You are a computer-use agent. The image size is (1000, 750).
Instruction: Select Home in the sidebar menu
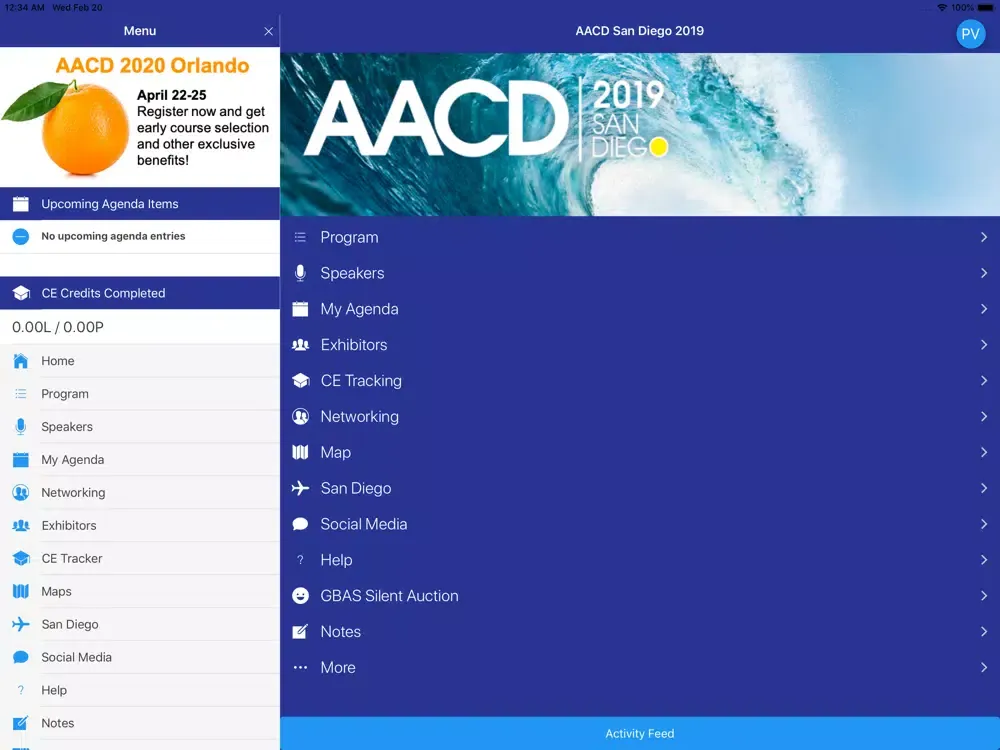(57, 361)
